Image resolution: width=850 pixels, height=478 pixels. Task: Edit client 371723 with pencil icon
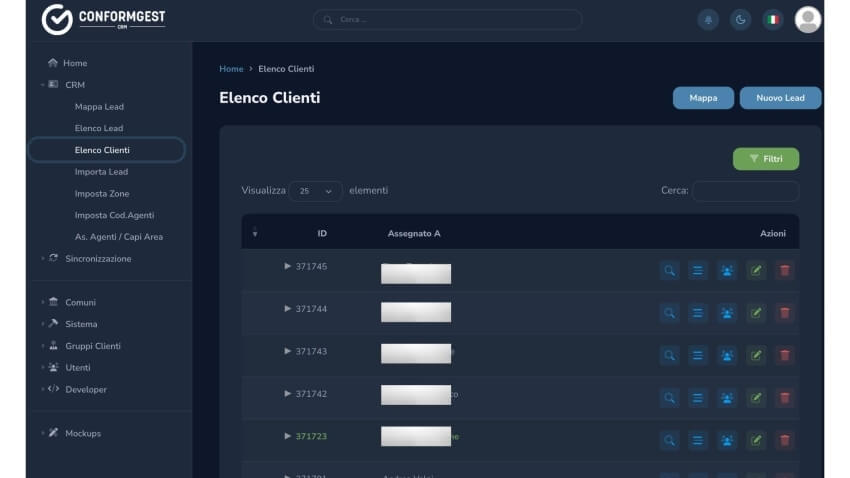(756, 440)
